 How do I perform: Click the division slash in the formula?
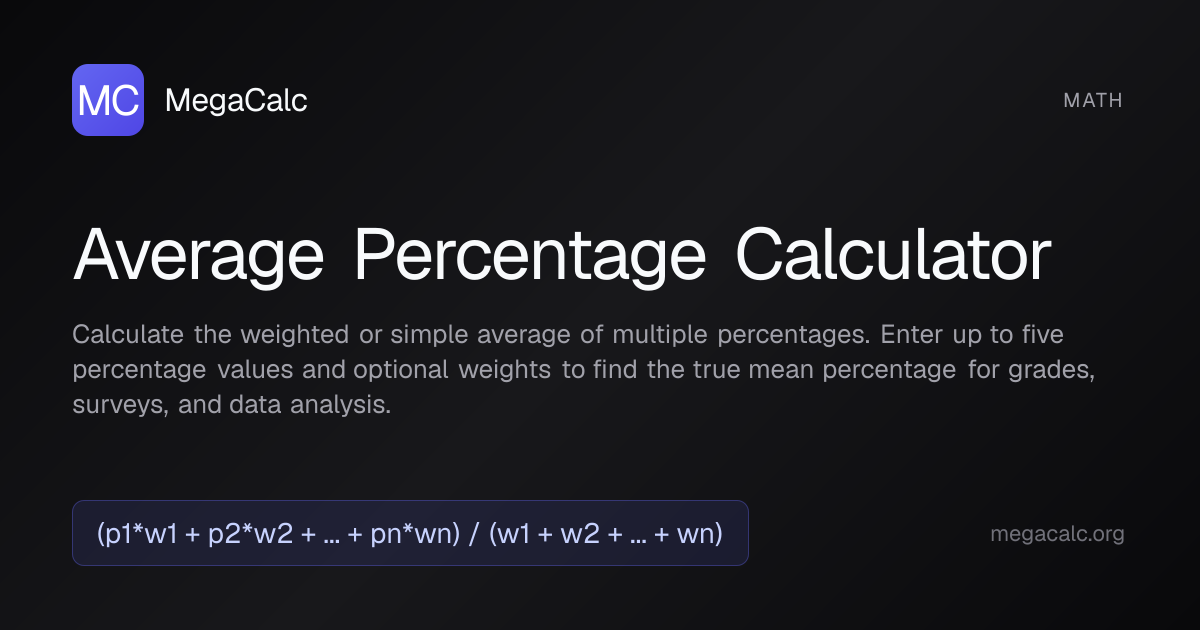(x=474, y=534)
